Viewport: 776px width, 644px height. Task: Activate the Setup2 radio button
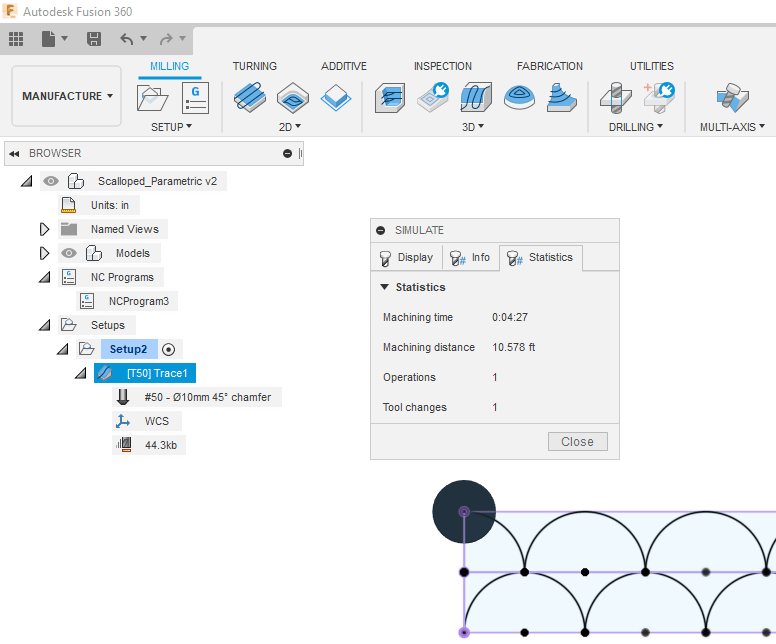(x=169, y=349)
